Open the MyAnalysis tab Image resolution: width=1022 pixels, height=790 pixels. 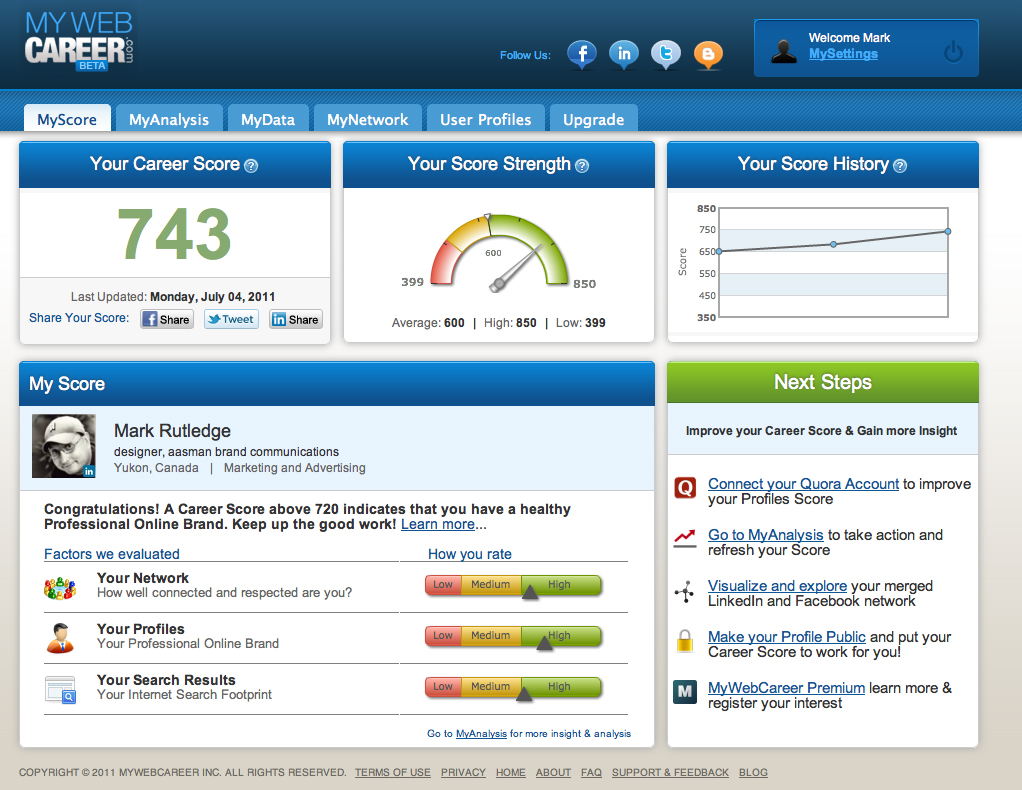click(169, 119)
